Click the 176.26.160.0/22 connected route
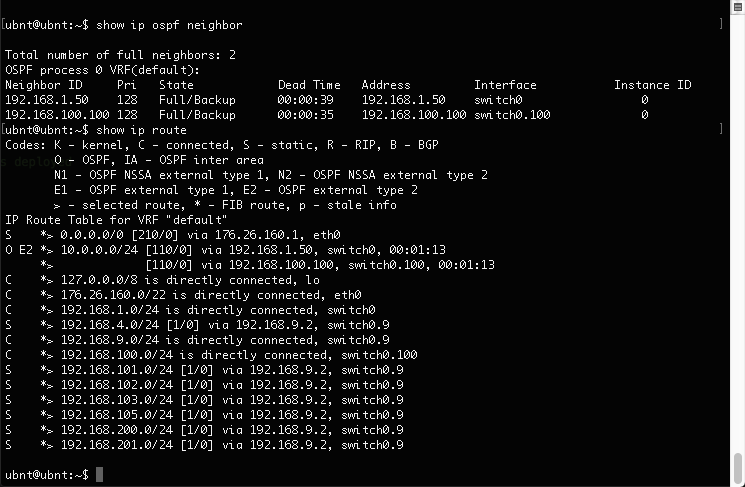The height and width of the screenshot is (487, 745). (x=105, y=295)
